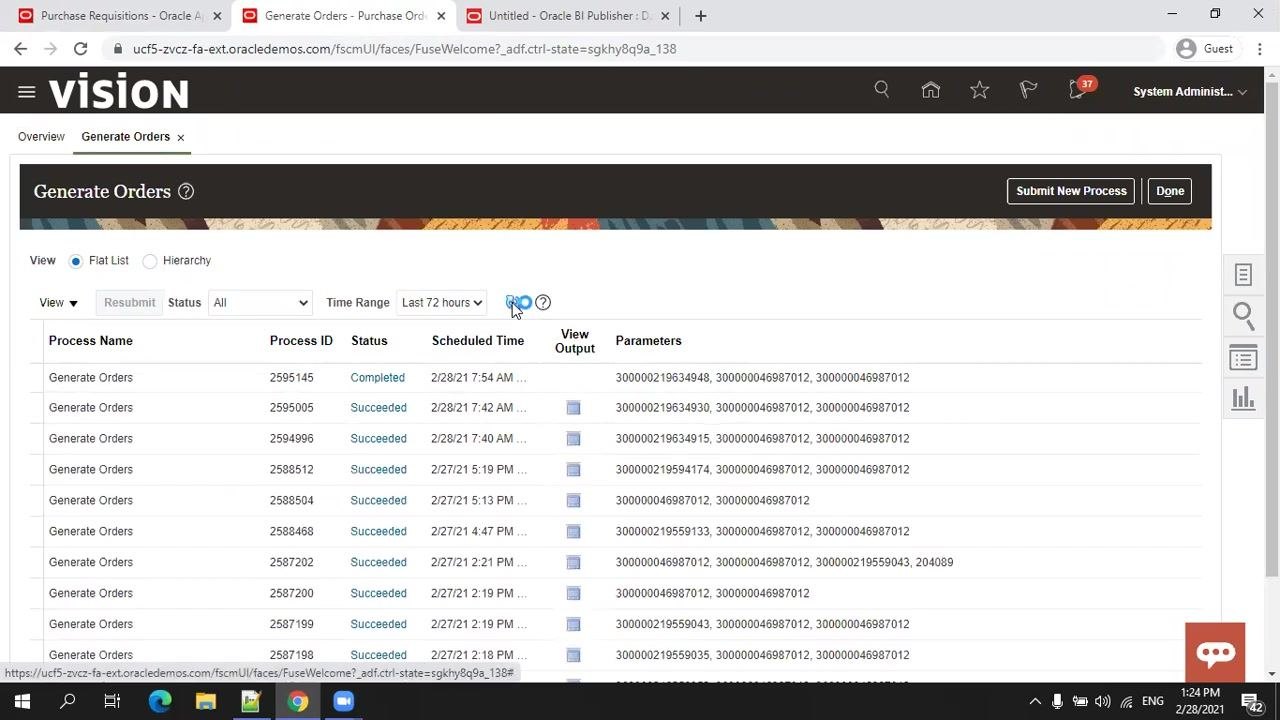Switch to the Overview tab
The height and width of the screenshot is (720, 1280).
click(x=41, y=137)
